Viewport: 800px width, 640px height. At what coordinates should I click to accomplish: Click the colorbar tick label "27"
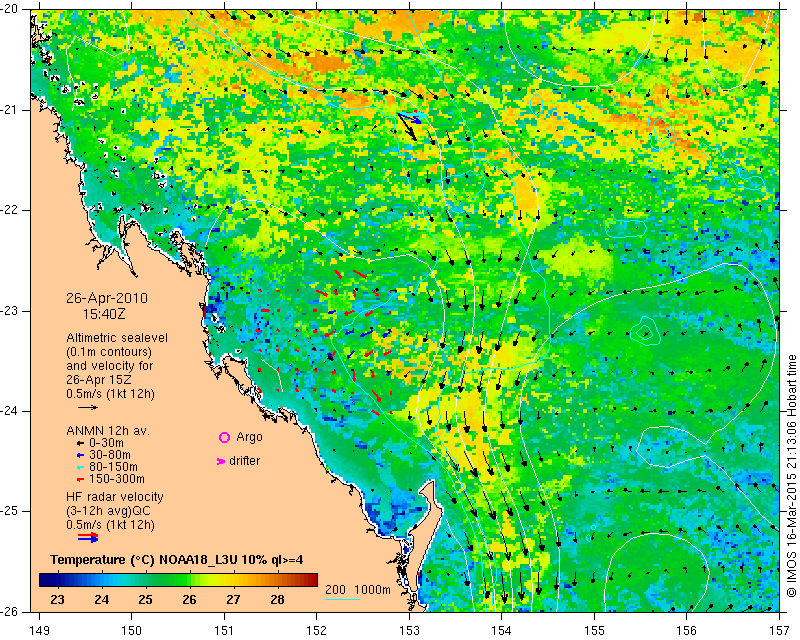233,599
